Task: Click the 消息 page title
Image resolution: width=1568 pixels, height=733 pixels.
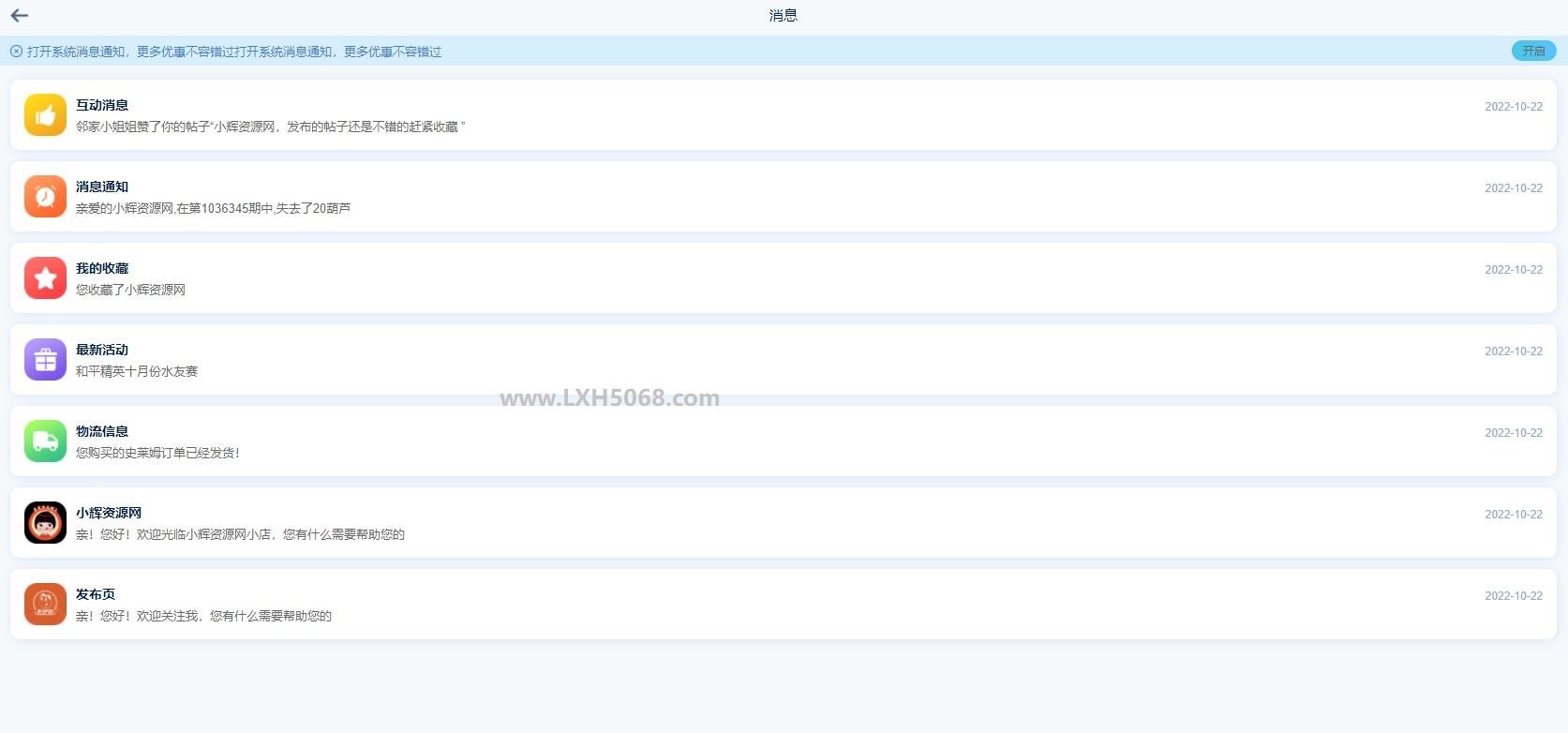Action: click(784, 15)
